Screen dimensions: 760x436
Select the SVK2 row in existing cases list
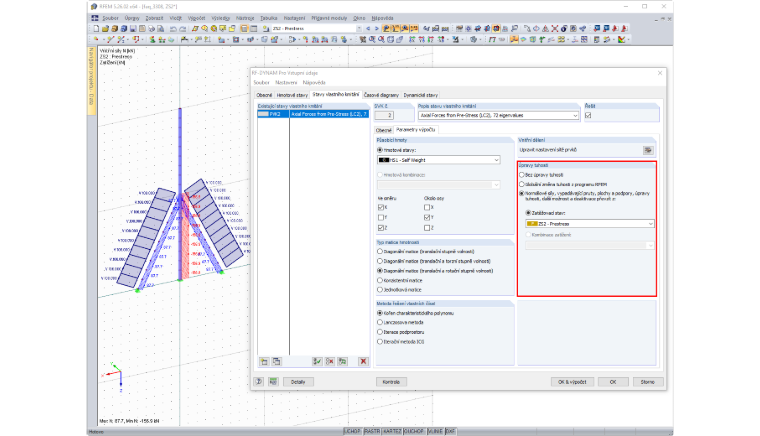[313, 114]
